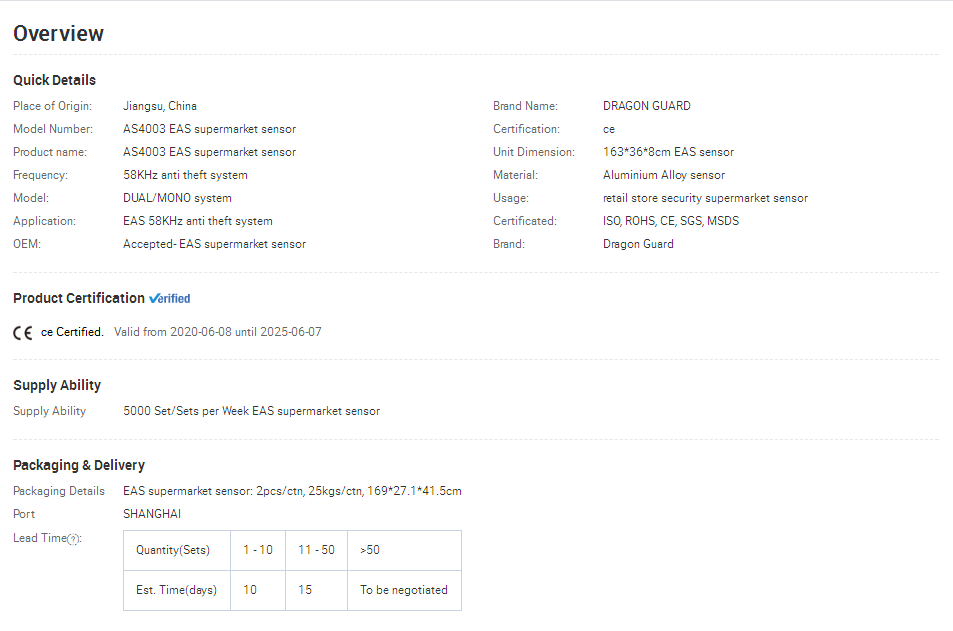This screenshot has width=953, height=631.
Task: Click the 'ce Certified.' text
Action: [72, 332]
